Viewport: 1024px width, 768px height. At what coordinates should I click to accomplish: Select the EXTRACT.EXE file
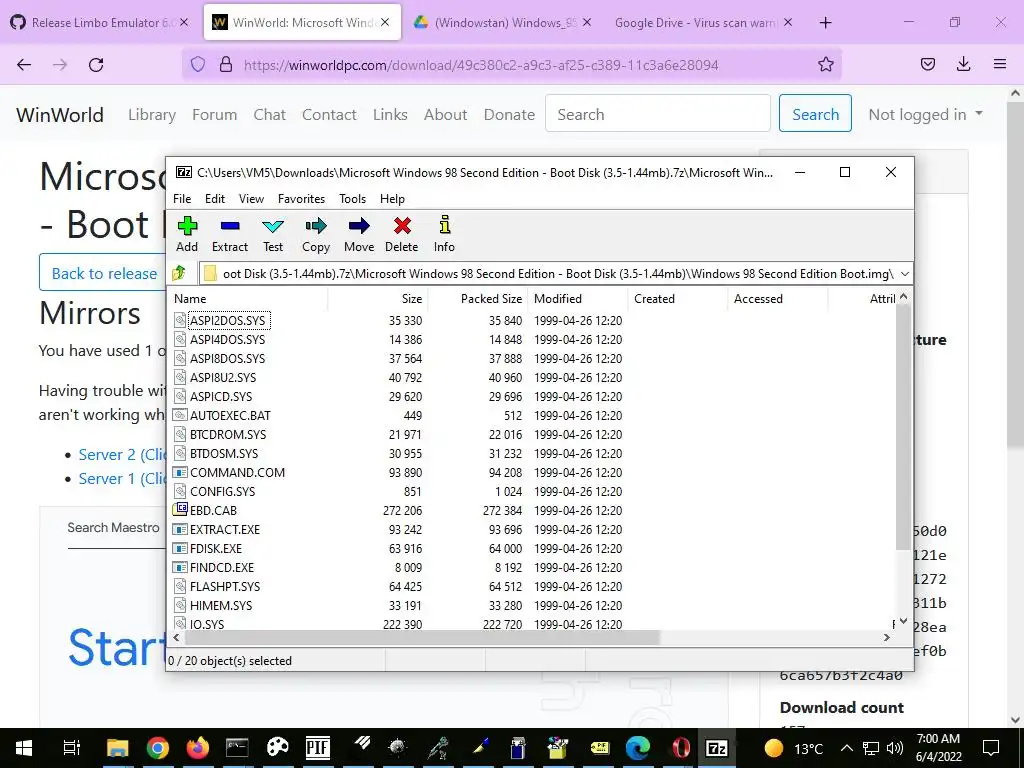pos(225,529)
